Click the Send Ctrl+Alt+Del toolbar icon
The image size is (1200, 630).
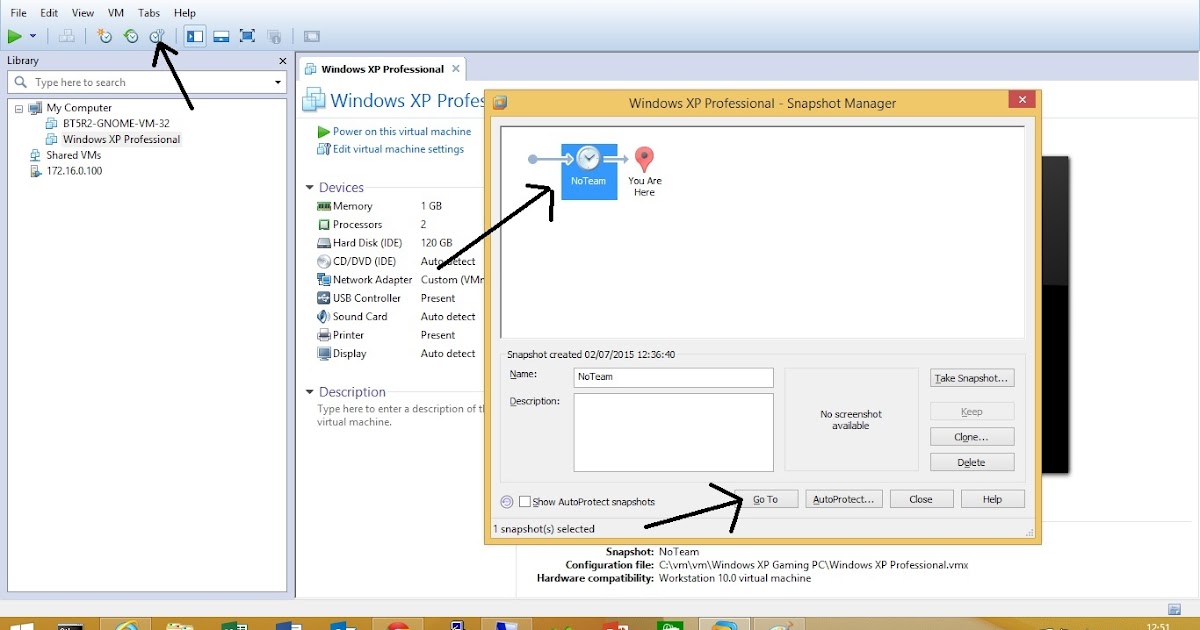pyautogui.click(x=67, y=36)
